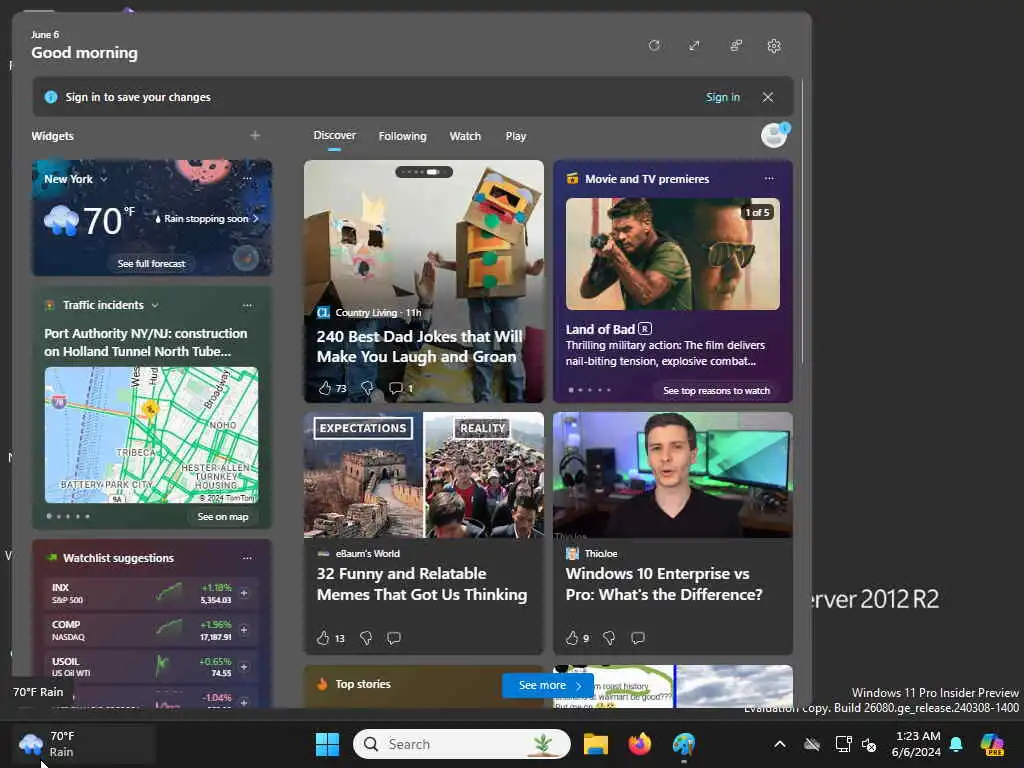Open the widgets settings gear
The image size is (1024, 768).
[x=774, y=46]
